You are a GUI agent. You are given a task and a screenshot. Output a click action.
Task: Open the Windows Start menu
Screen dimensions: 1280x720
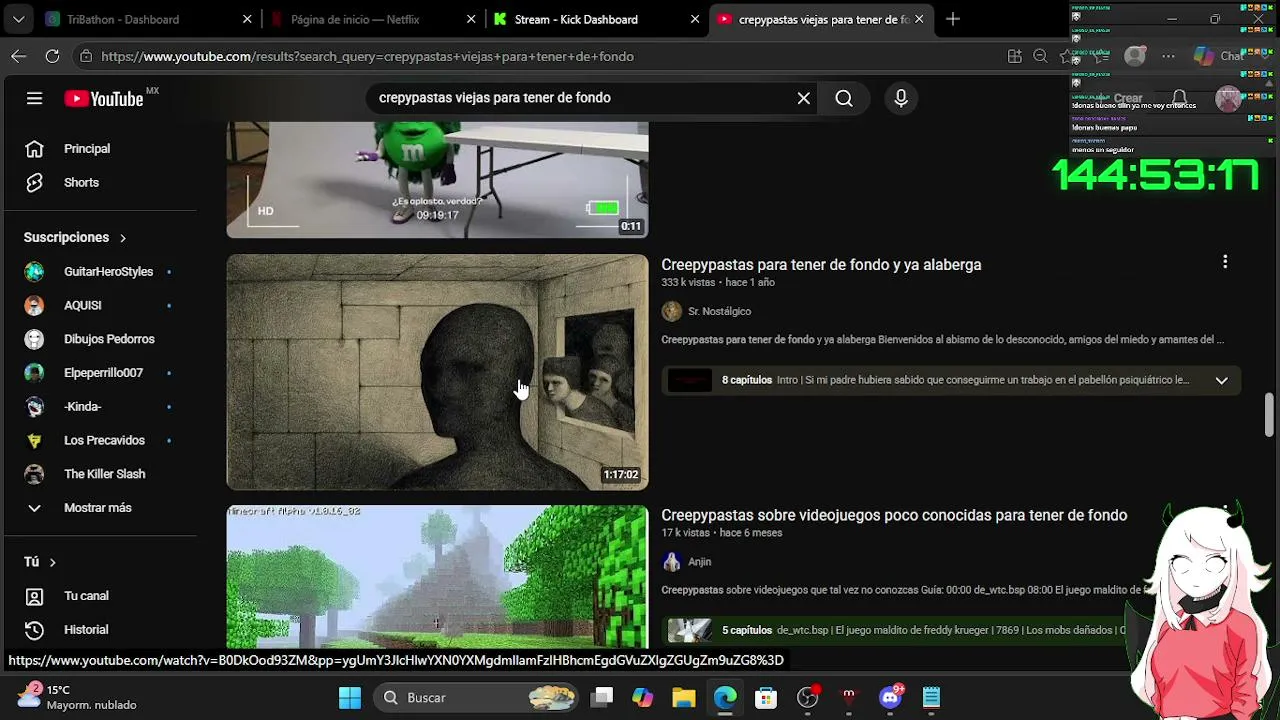tap(350, 698)
